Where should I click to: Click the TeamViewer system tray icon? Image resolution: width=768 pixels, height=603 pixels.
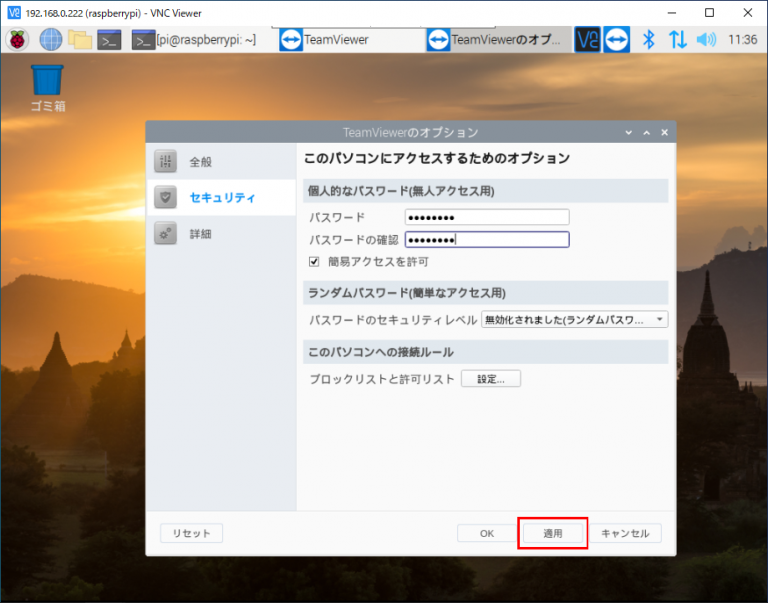617,40
